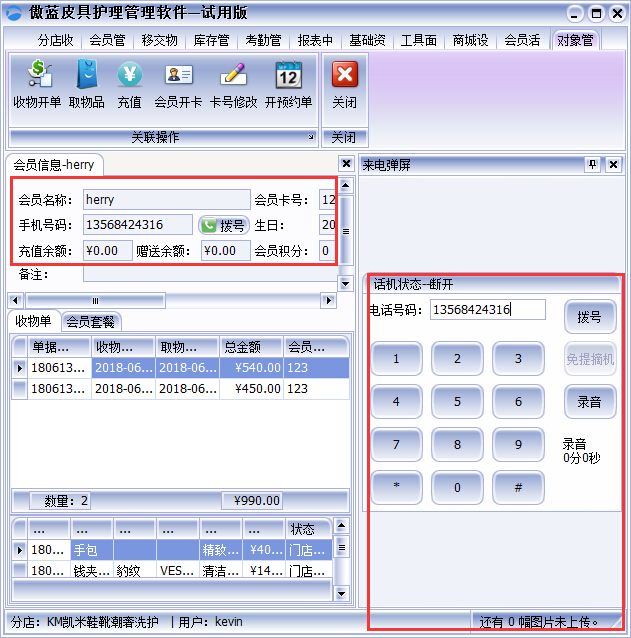This screenshot has height=638, width=631.
Task: Expand the 关联操作 group launcher
Action: [311, 137]
